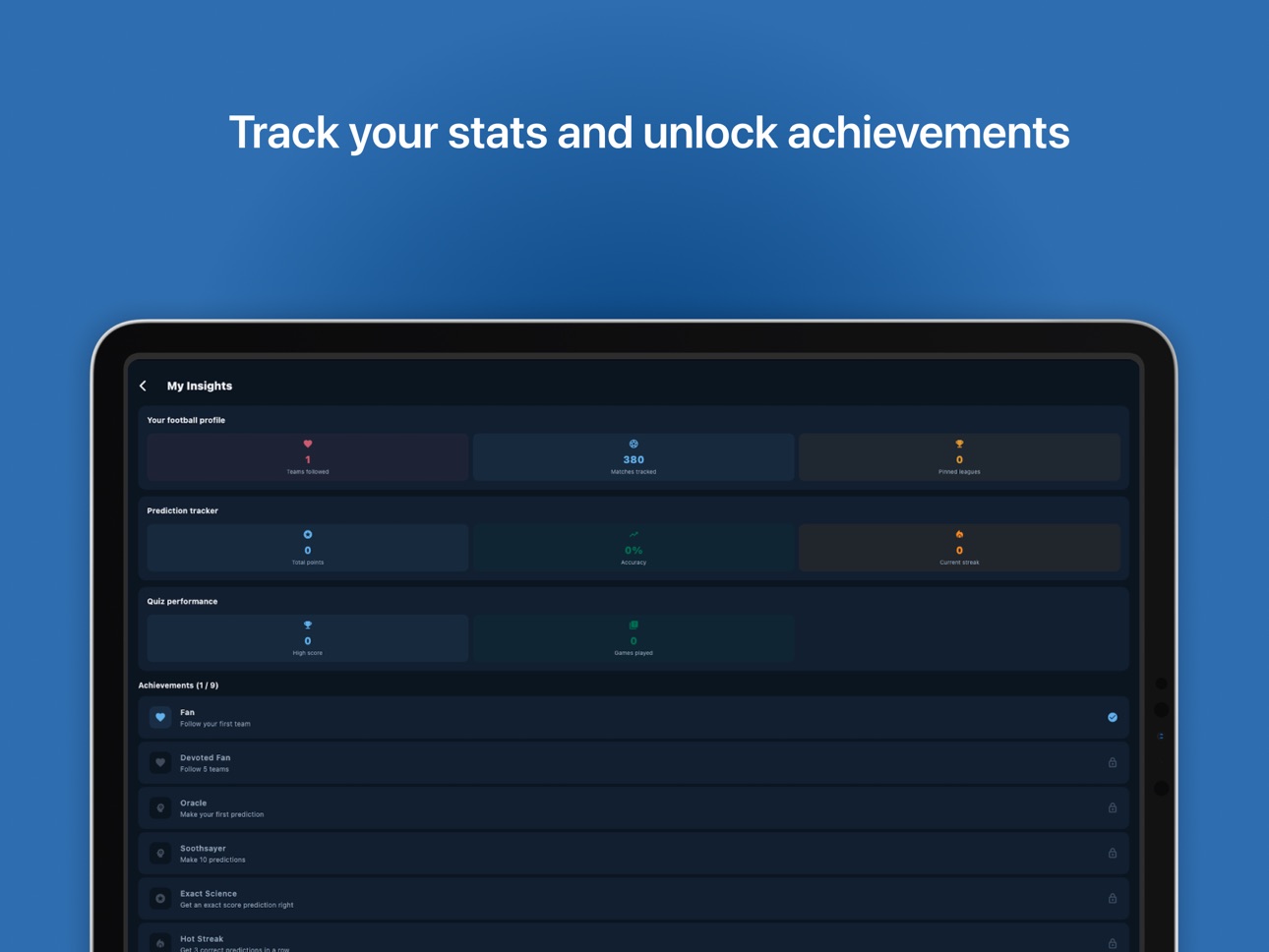The image size is (1269, 952).
Task: Click the Hot Streak flame icon
Action: pos(160,942)
